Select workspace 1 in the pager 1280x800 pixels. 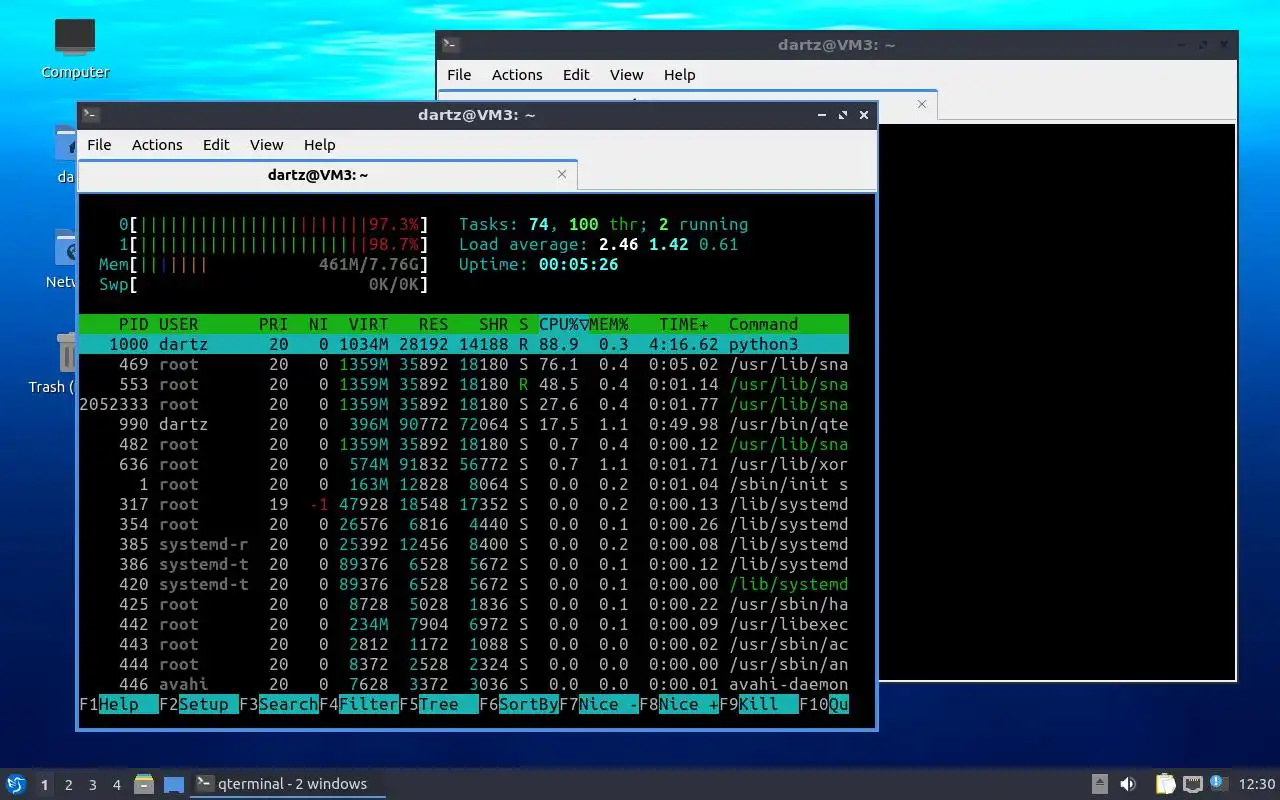click(x=44, y=785)
